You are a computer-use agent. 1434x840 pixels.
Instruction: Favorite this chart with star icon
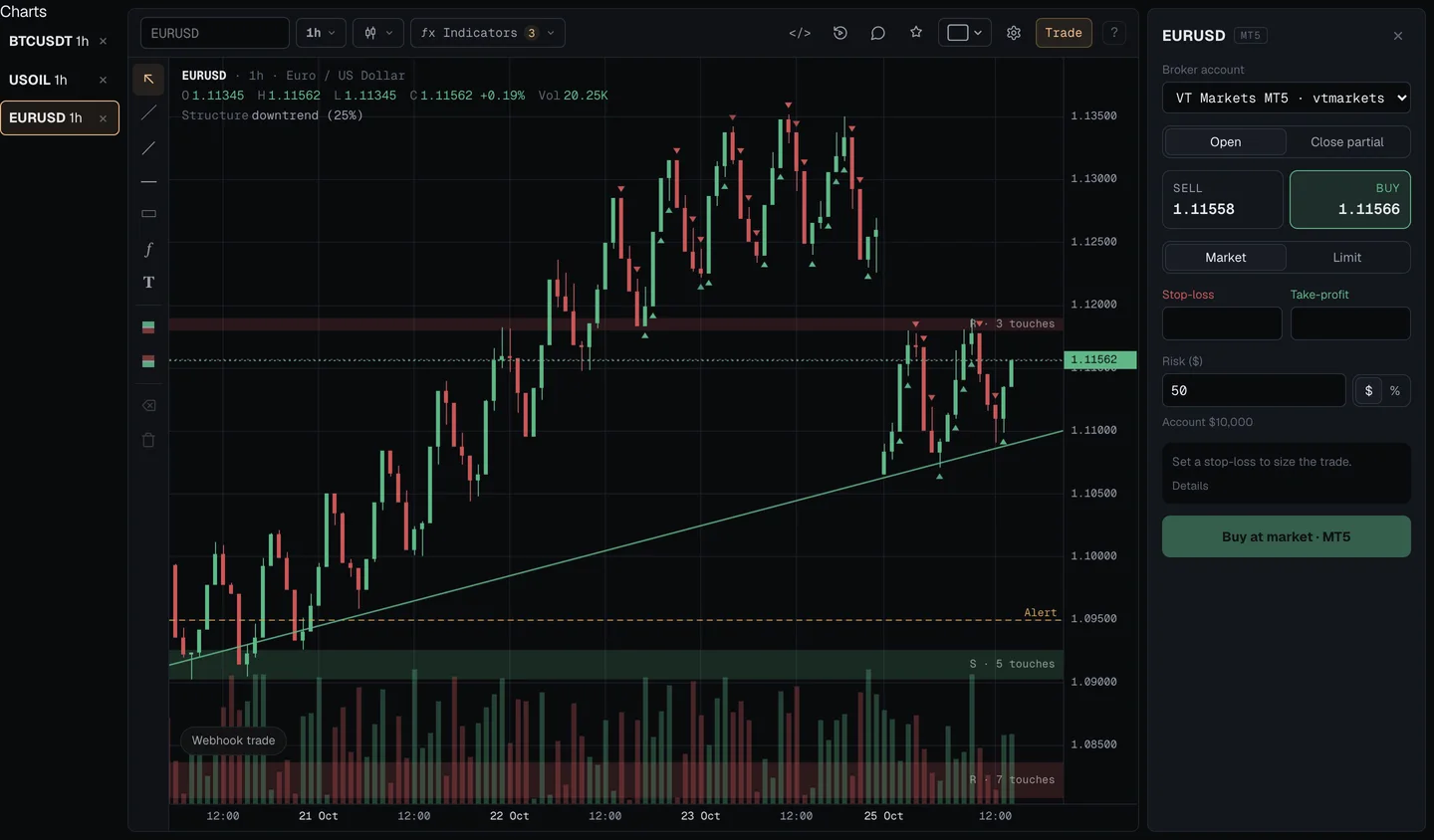916,33
